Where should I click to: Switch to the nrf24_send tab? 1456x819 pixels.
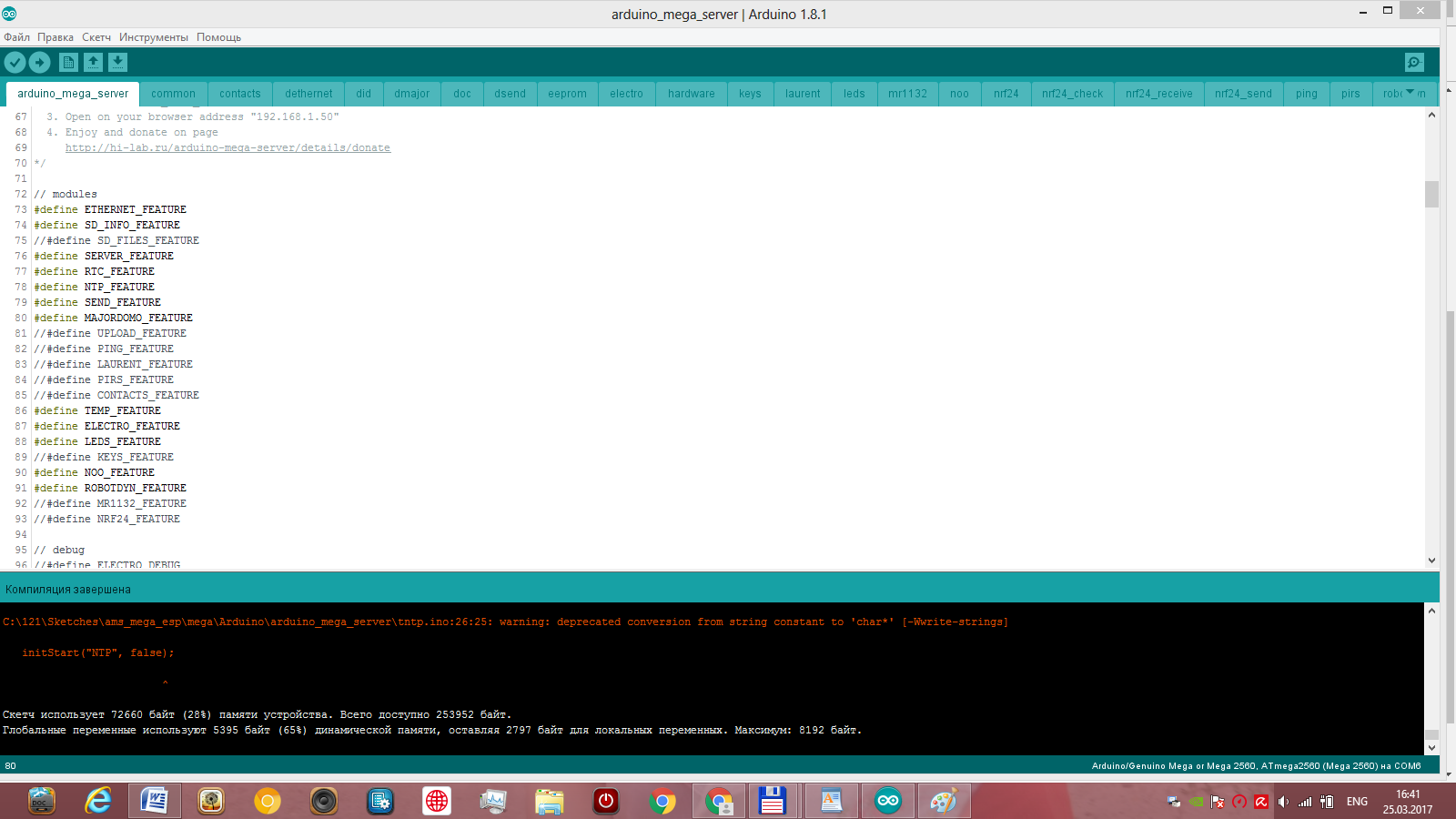pyautogui.click(x=1244, y=94)
